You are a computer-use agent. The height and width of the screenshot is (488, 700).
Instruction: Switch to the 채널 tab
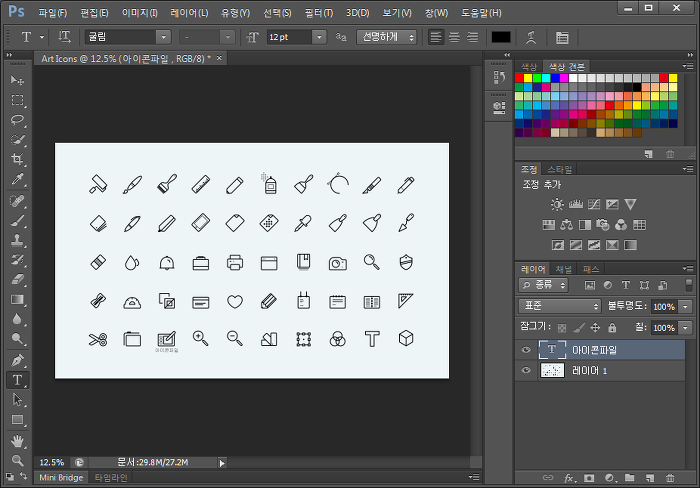point(563,269)
